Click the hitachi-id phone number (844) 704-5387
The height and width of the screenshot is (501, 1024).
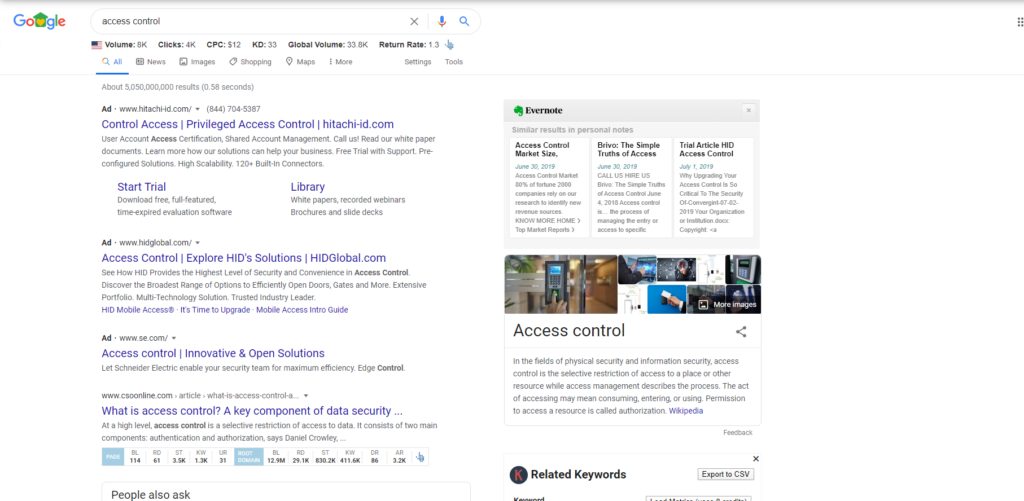pyautogui.click(x=233, y=109)
